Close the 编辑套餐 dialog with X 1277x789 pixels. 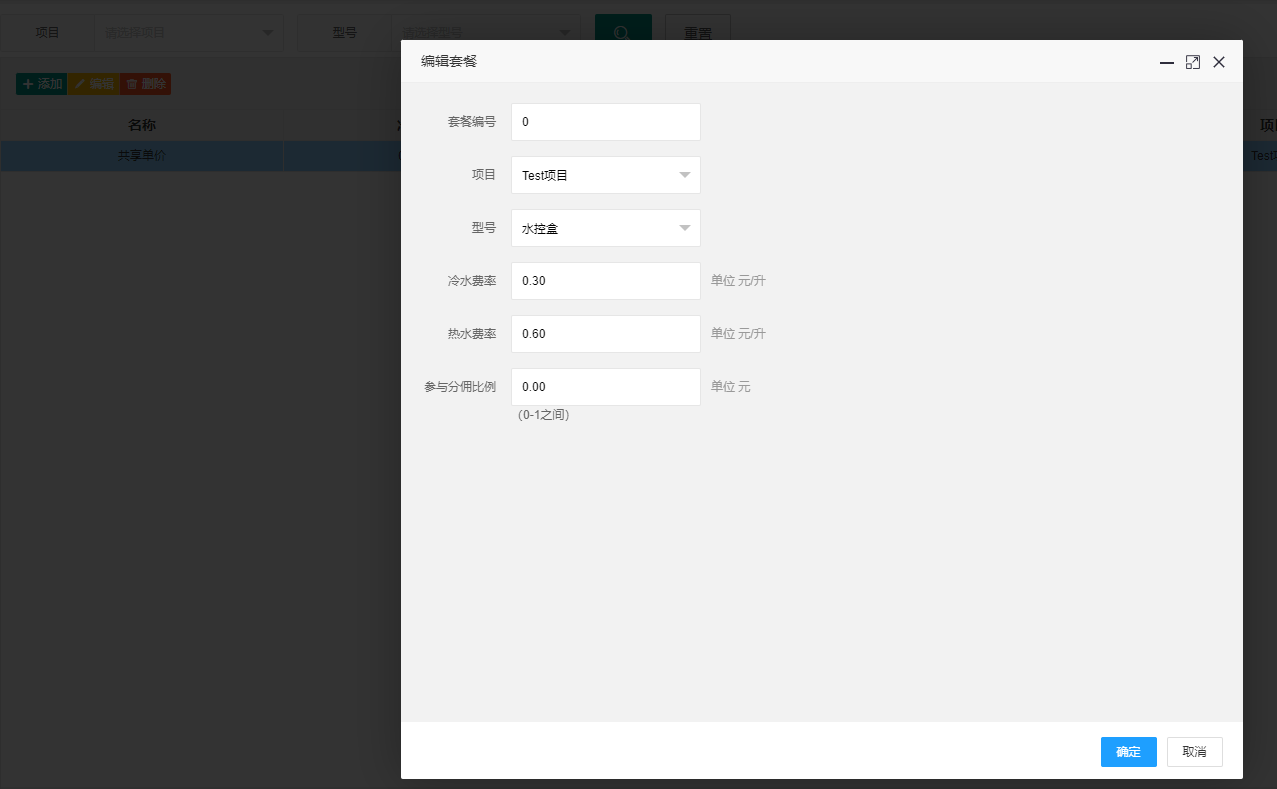click(x=1218, y=62)
